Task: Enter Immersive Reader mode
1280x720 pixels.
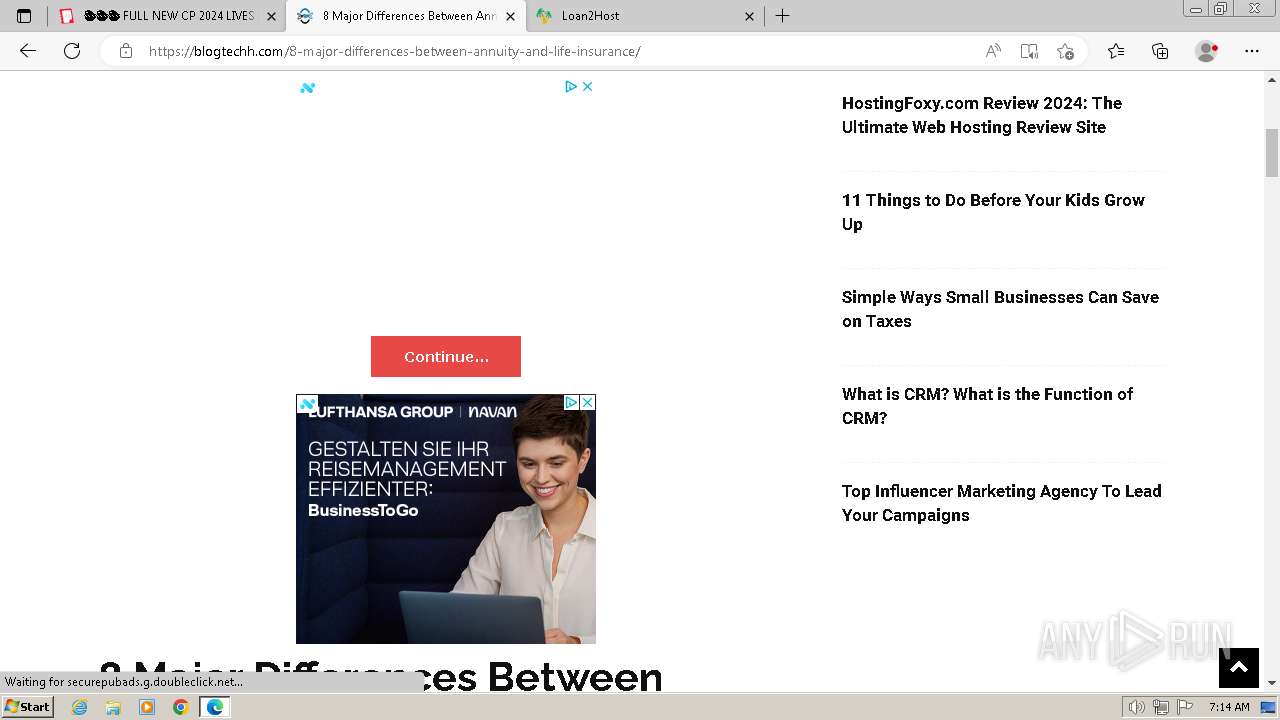Action: (1029, 51)
